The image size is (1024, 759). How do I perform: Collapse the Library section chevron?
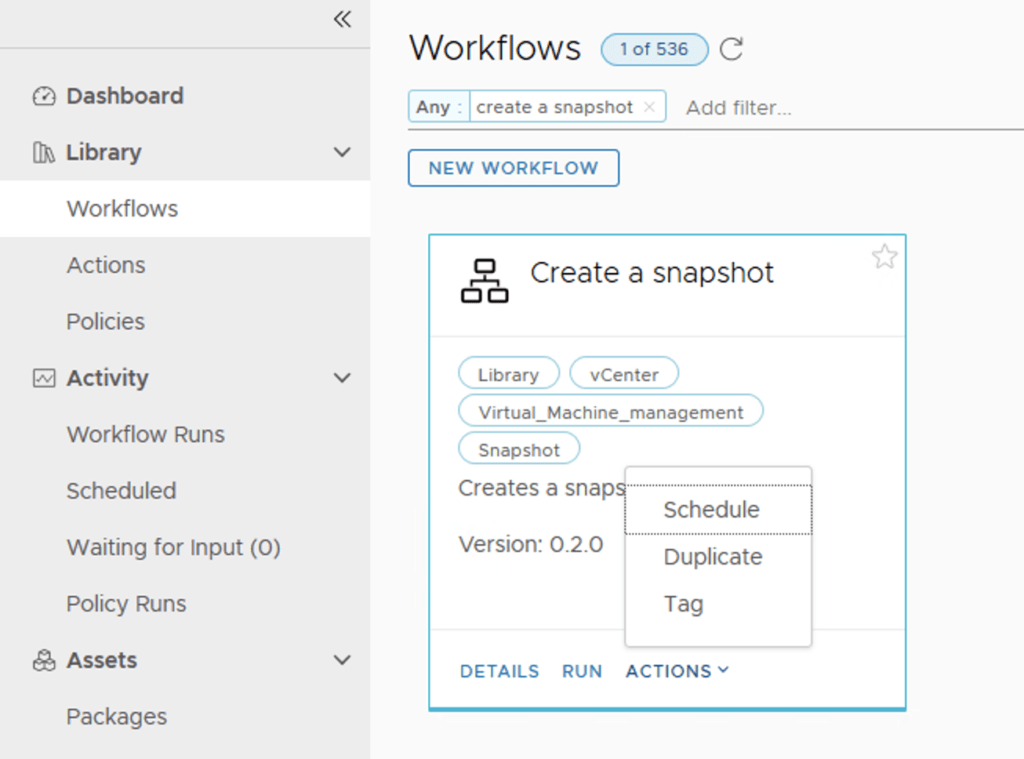coord(342,153)
